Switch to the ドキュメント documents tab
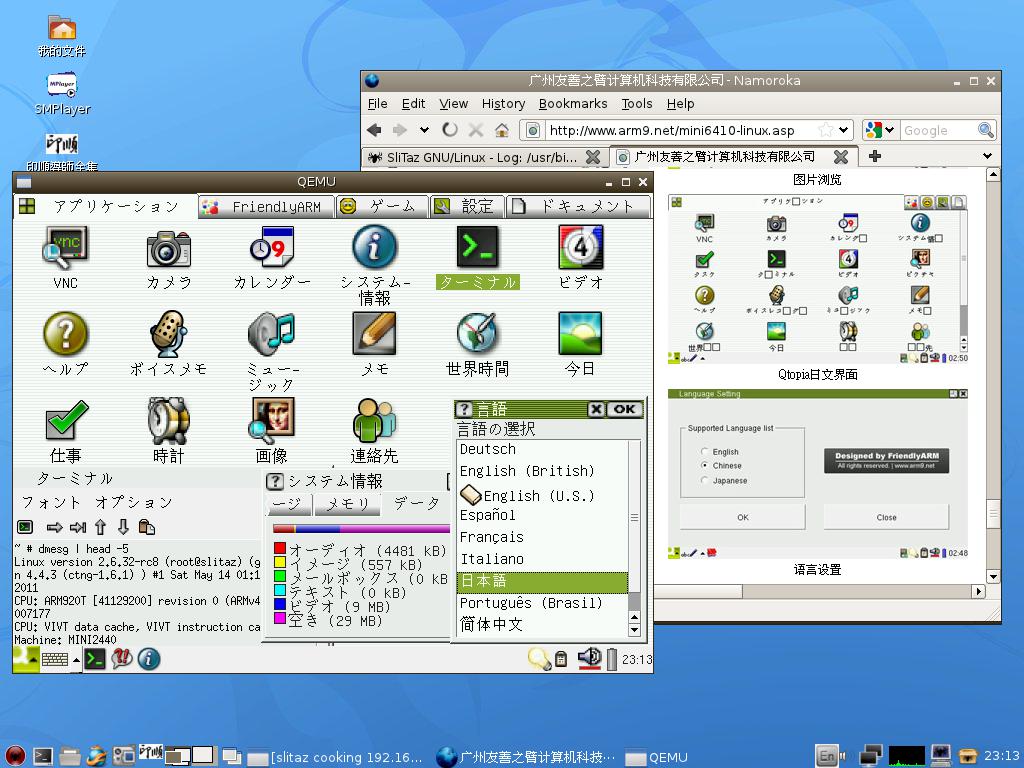 click(x=578, y=206)
